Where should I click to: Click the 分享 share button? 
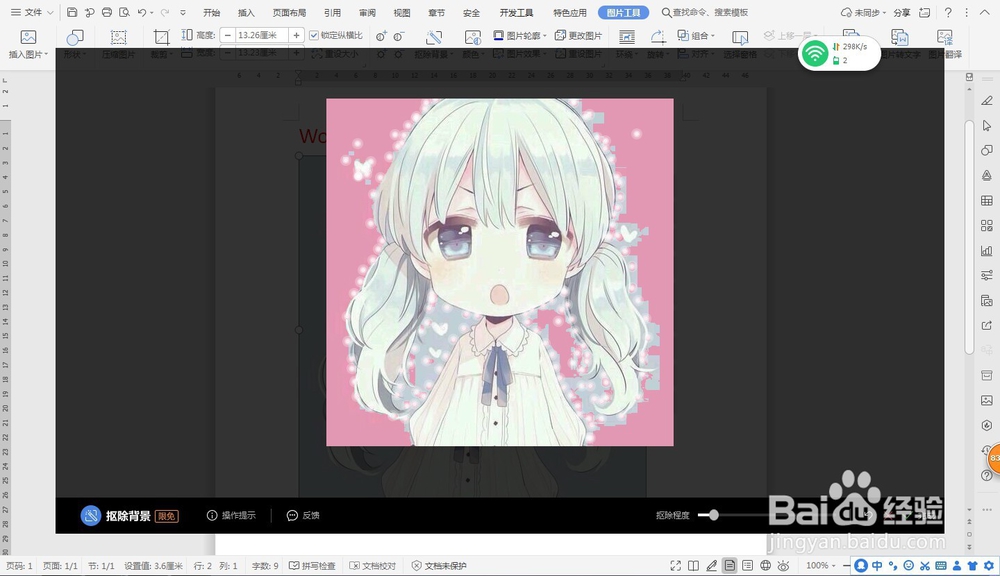pyautogui.click(x=902, y=12)
